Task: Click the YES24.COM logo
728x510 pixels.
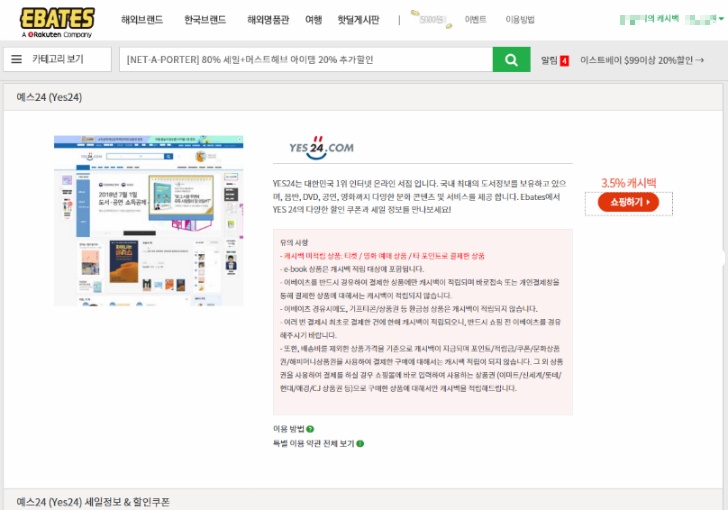Action: [x=321, y=147]
